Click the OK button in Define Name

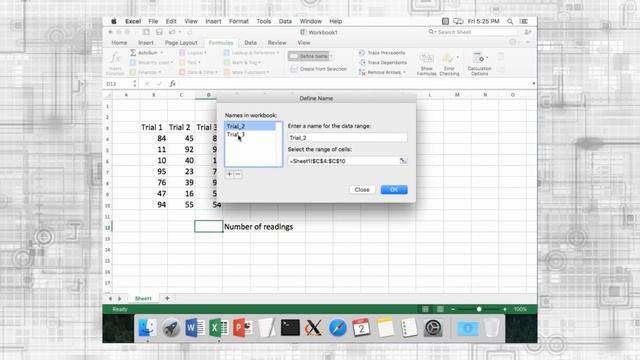tap(394, 189)
